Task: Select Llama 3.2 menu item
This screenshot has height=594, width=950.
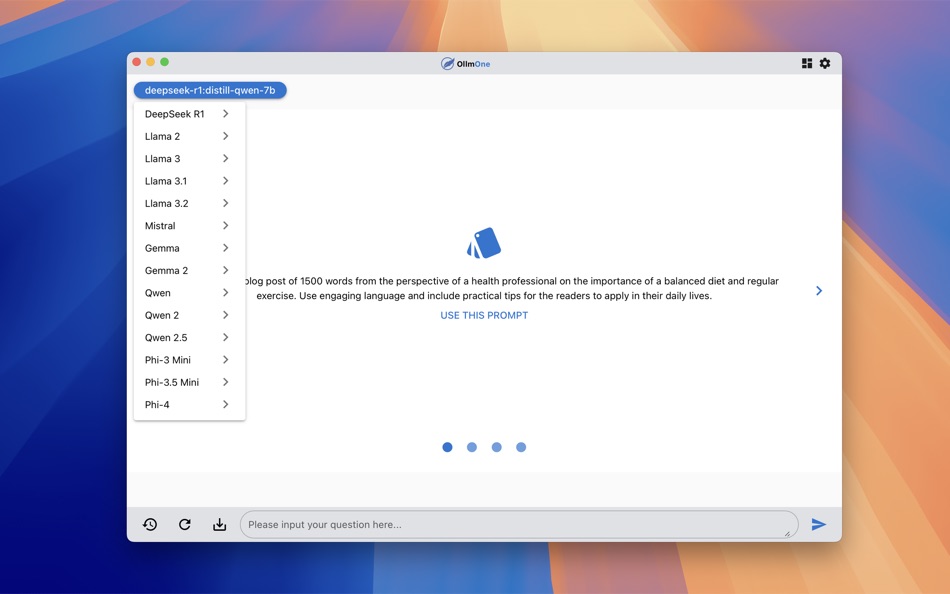Action: coord(189,203)
